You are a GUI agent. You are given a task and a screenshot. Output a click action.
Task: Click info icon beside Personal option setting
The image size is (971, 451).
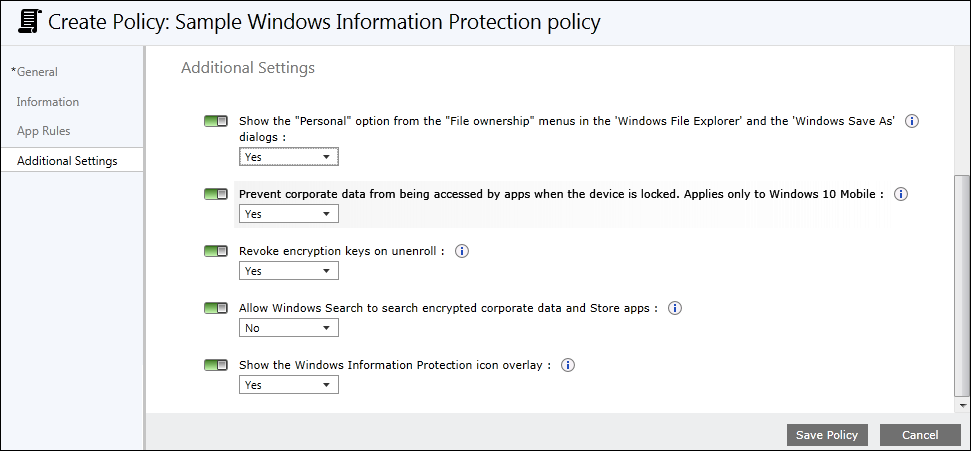[912, 121]
